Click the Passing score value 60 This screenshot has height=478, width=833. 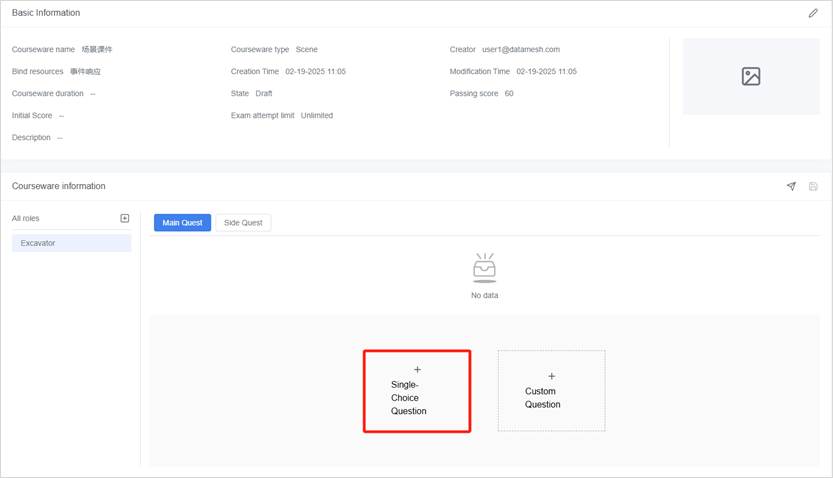[x=509, y=93]
